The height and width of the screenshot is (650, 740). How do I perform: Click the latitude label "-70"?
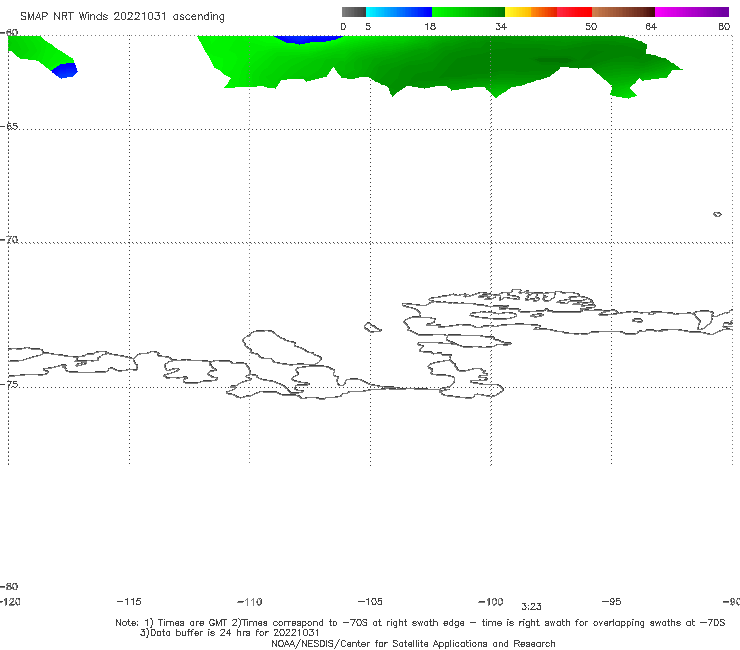9,240
